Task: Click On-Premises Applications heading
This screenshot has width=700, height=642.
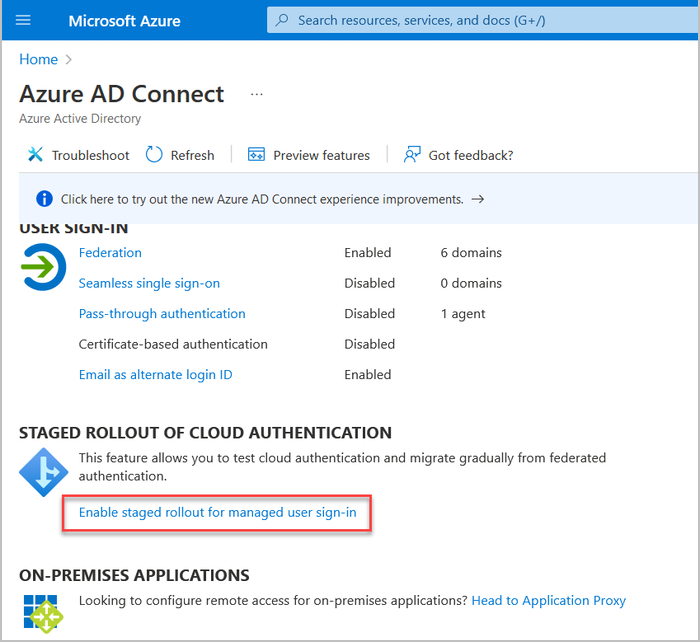Action: pyautogui.click(x=134, y=575)
